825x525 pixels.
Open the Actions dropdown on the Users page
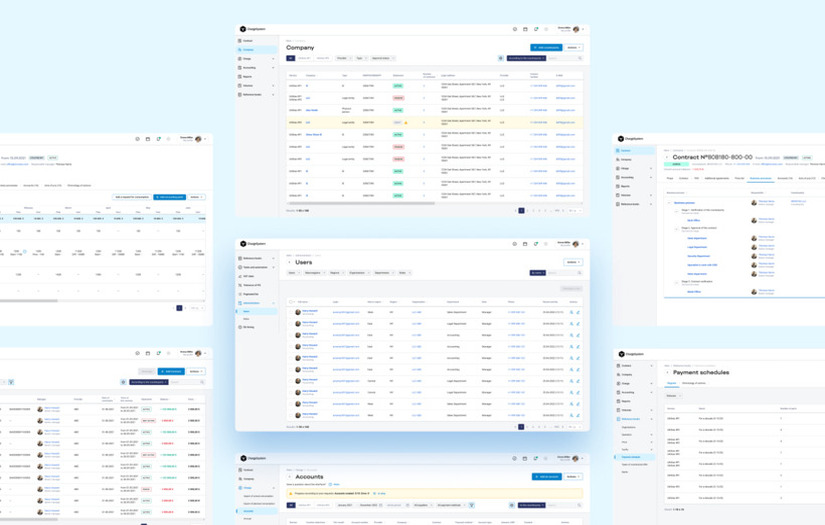point(574,262)
